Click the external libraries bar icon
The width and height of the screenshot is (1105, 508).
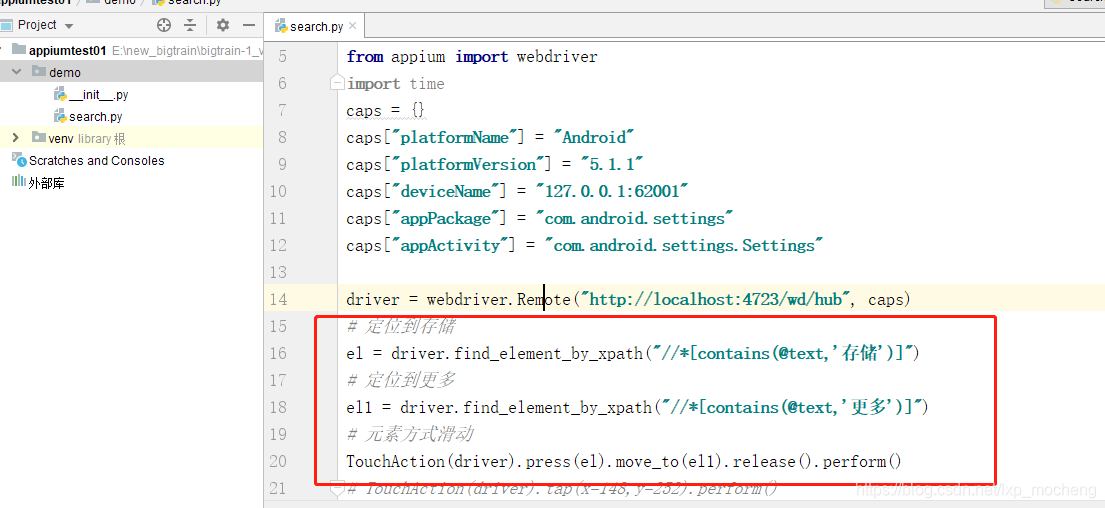(19, 182)
